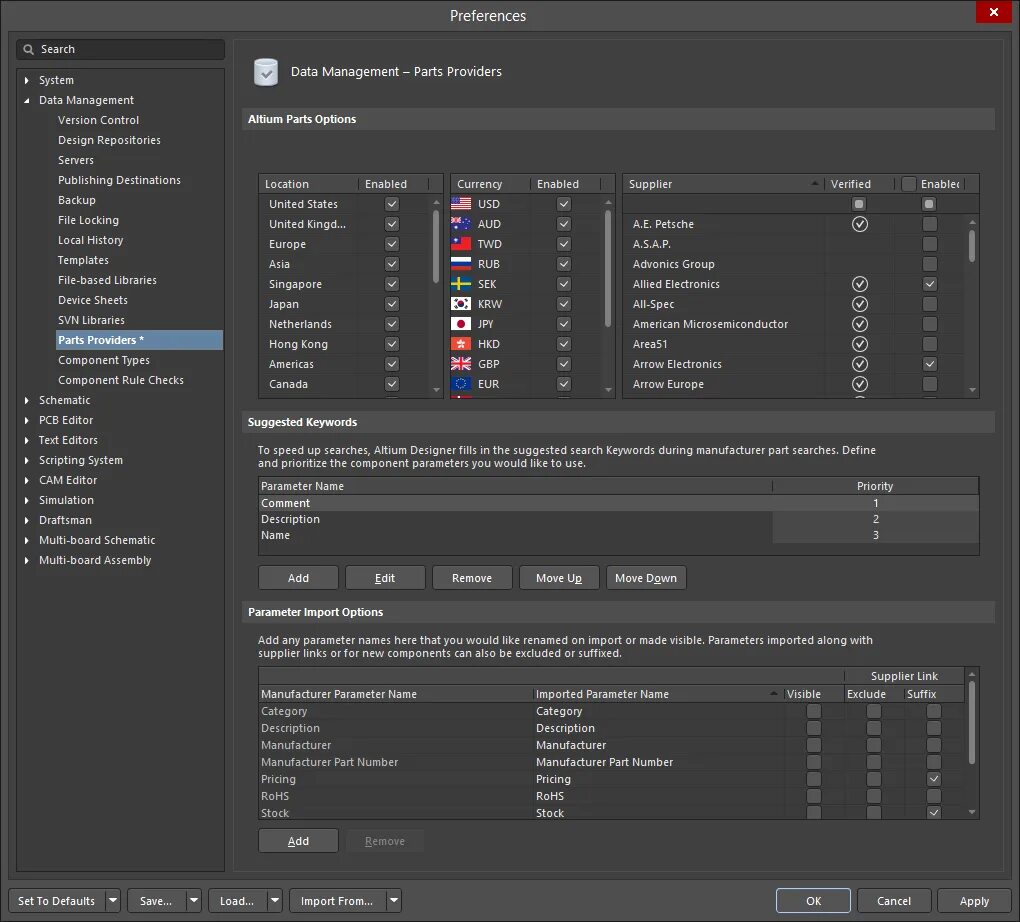Select File-based Libraries page
The image size is (1020, 922).
coord(107,280)
